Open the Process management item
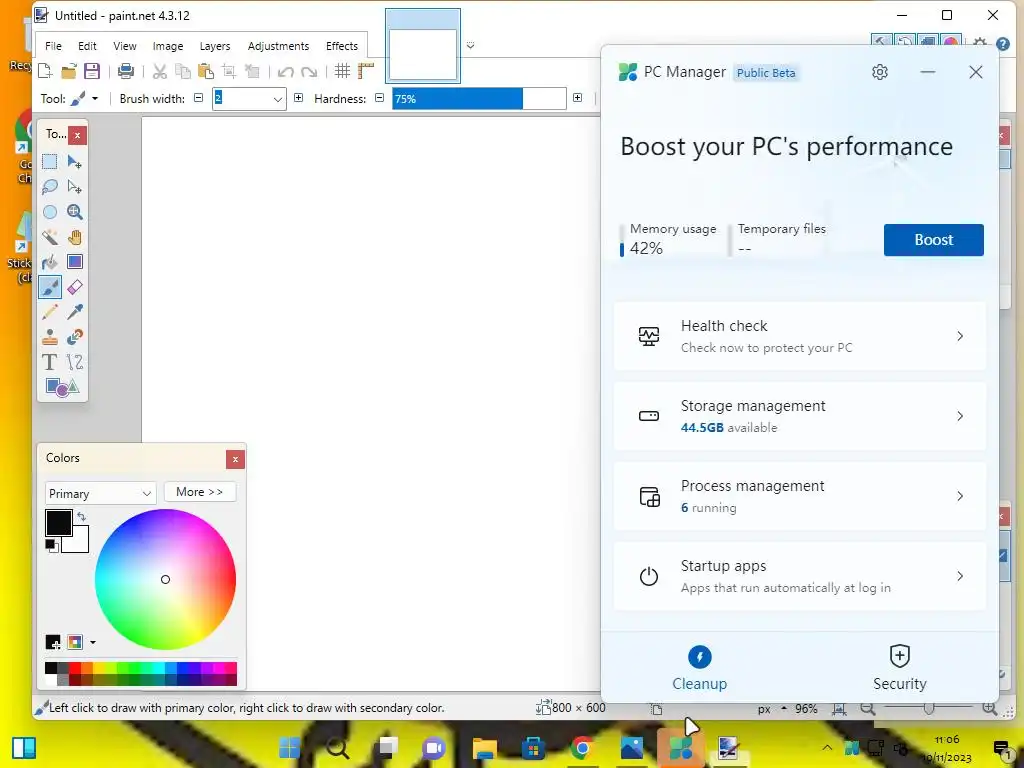Screen dimensions: 1024x768 [x=800, y=496]
